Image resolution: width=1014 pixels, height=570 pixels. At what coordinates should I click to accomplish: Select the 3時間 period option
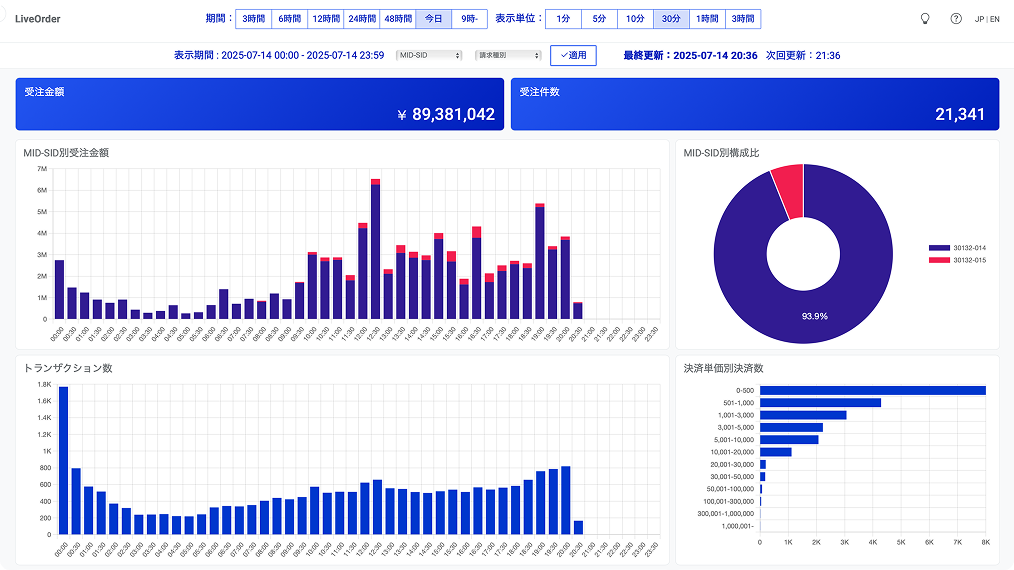[x=253, y=18]
